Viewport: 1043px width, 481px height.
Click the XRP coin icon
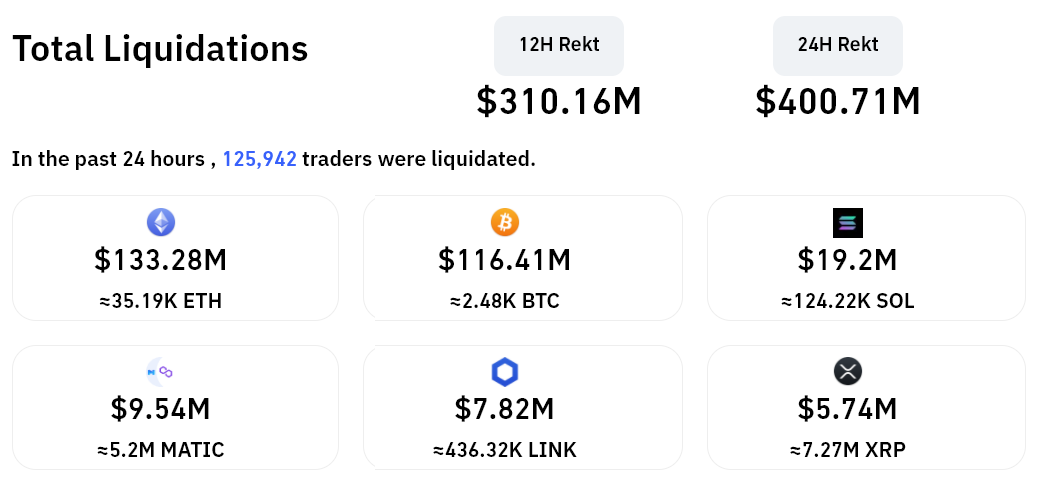point(847,372)
